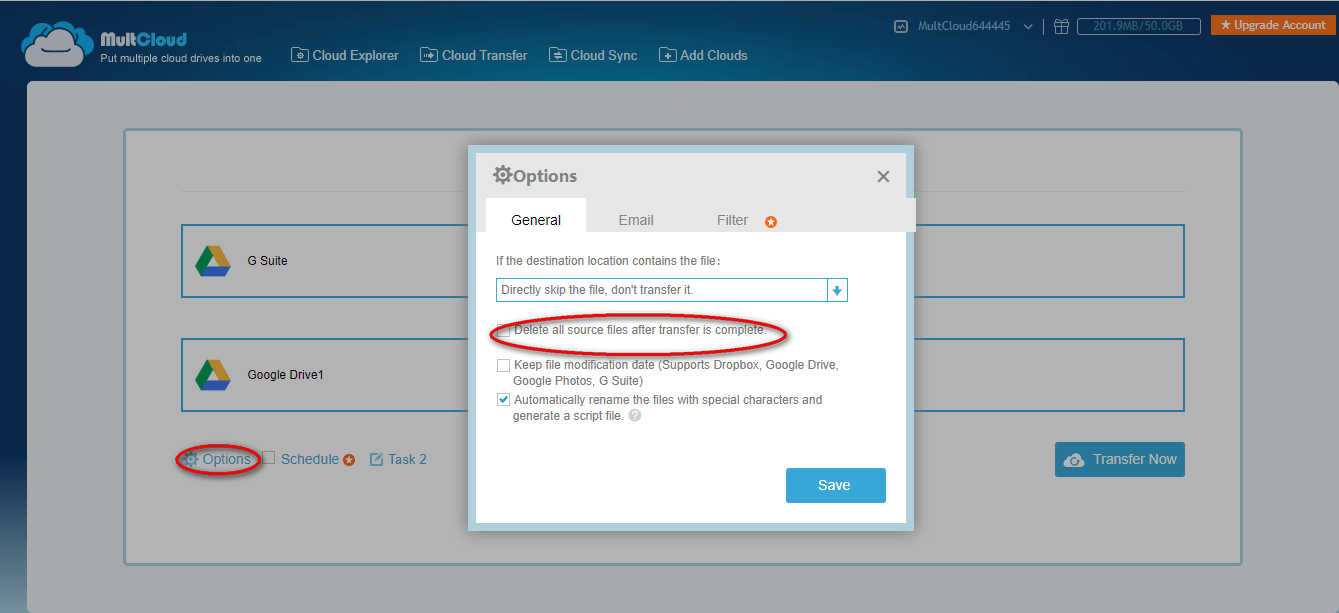Close the Options dialog
This screenshot has height=613, width=1339.
[883, 176]
